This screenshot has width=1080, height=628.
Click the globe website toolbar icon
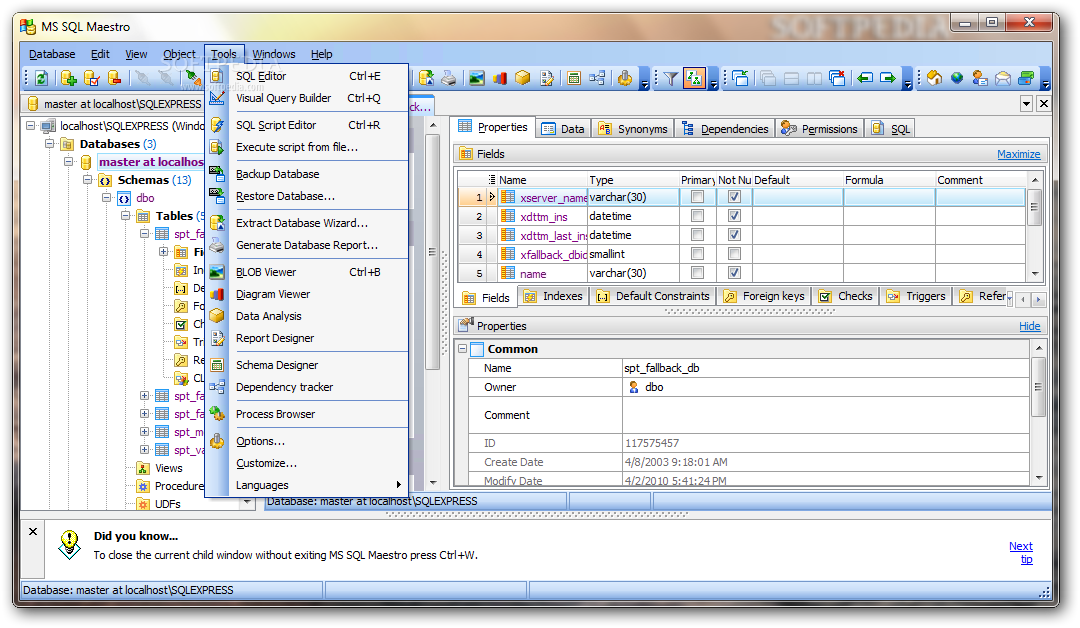957,78
